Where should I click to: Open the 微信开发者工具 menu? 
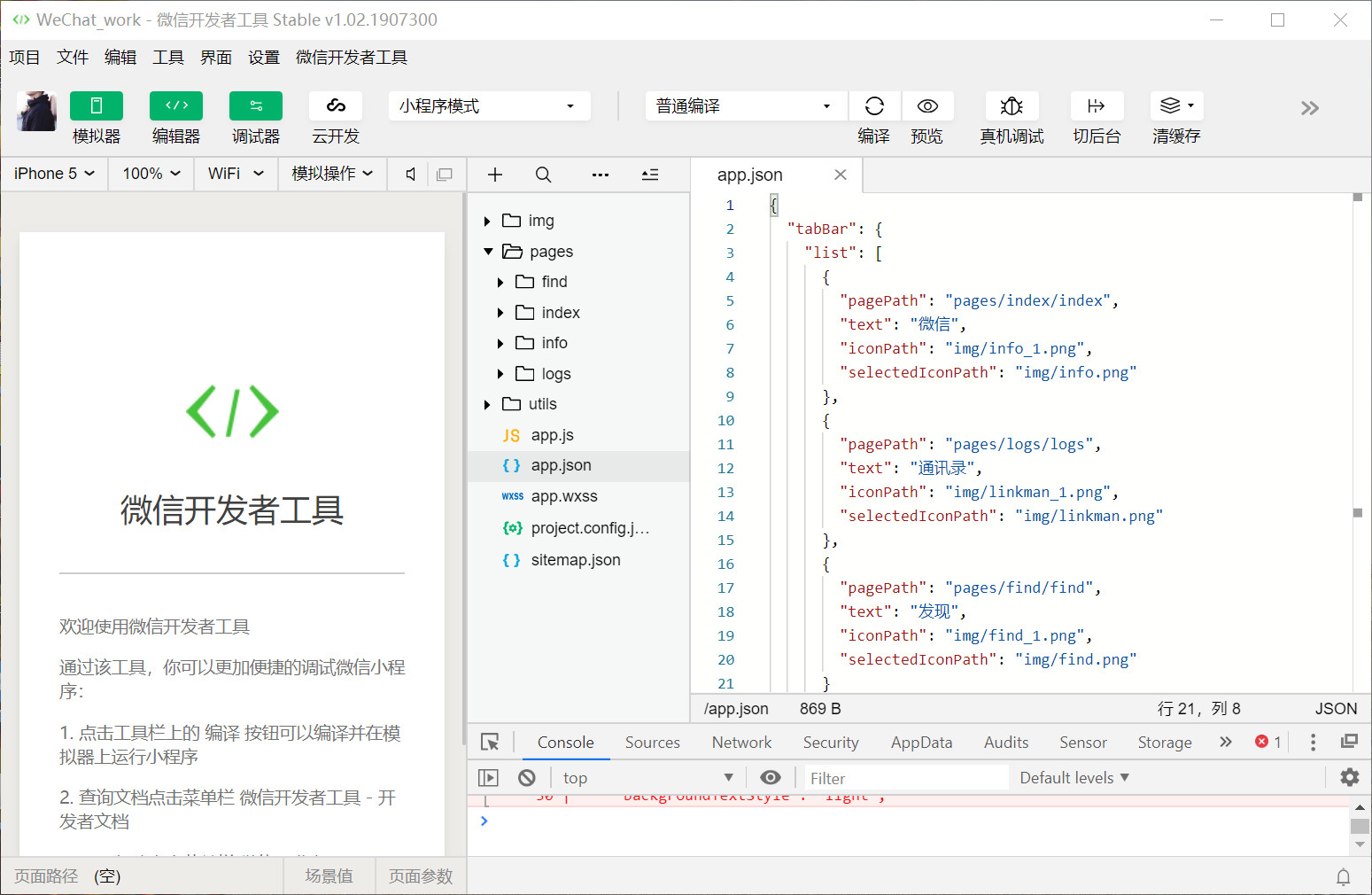352,58
